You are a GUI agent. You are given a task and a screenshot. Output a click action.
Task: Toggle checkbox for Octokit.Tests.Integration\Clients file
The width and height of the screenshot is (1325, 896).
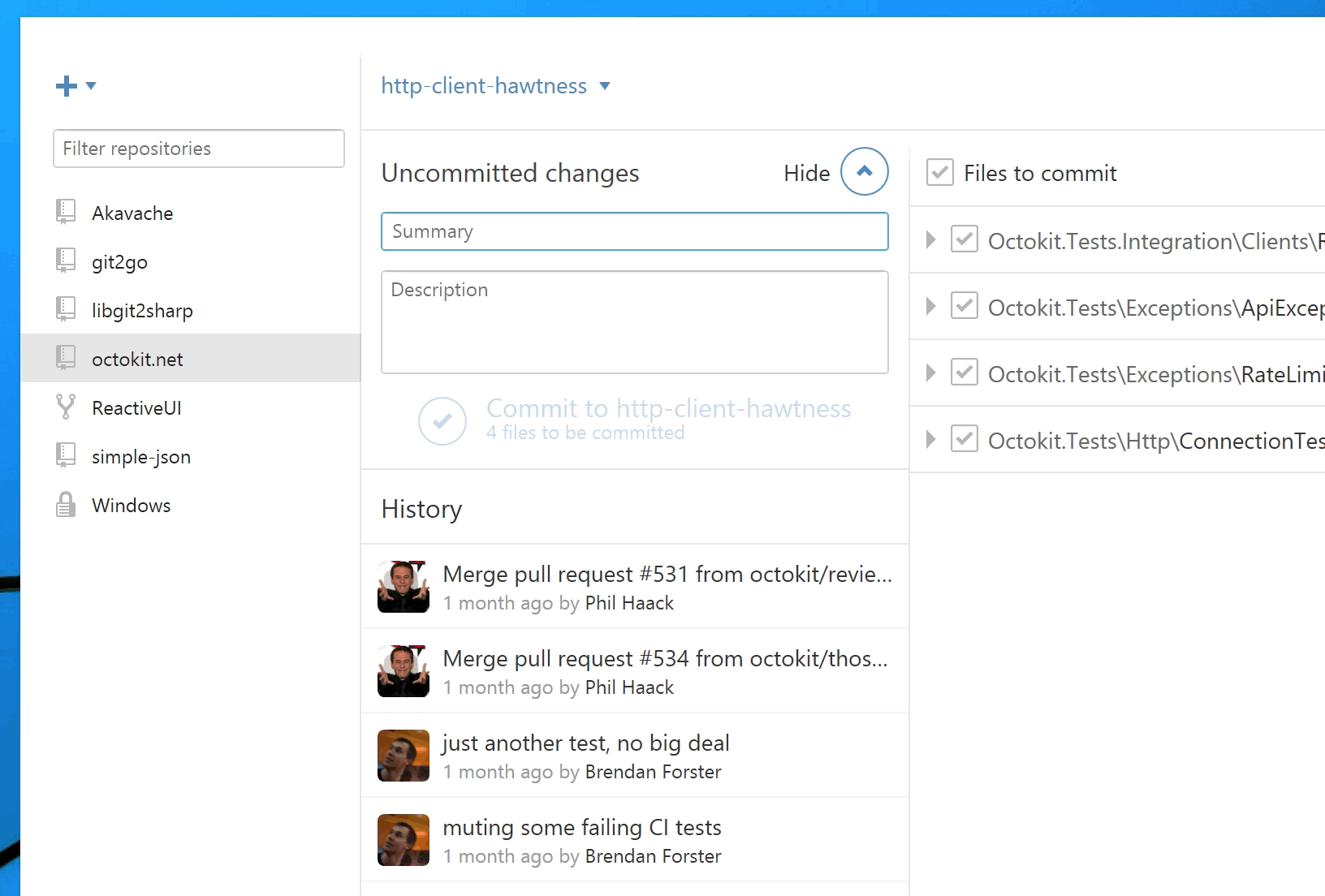click(x=965, y=239)
